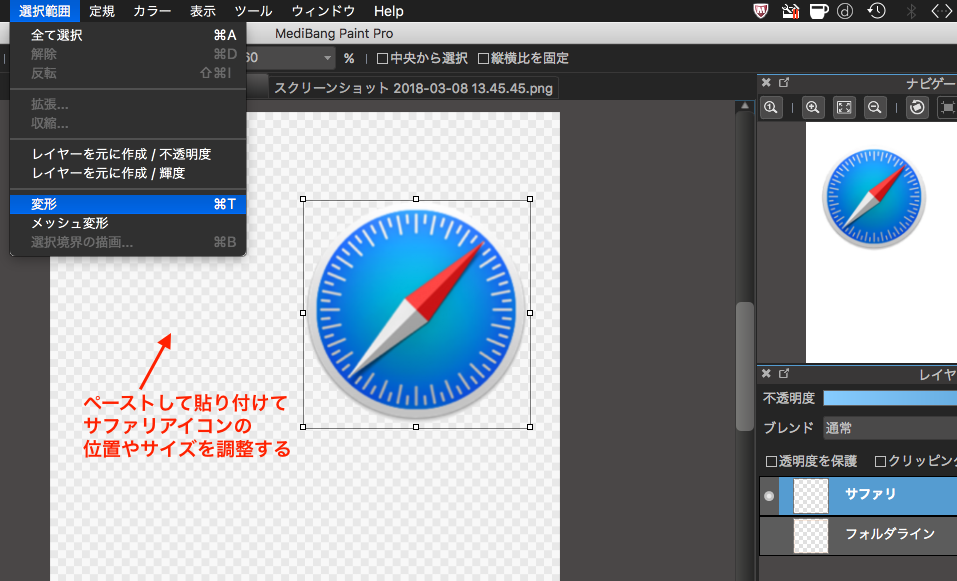The image size is (957, 581).
Task: Hide the サファリ layer via its visibility dot
Action: tap(769, 496)
